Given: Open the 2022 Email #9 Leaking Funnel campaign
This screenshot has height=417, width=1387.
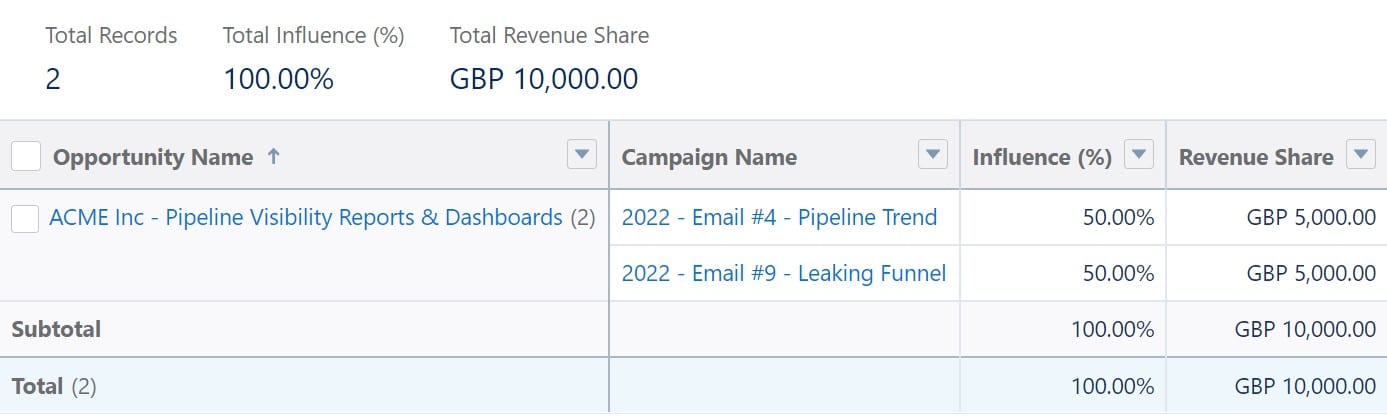Looking at the screenshot, I should 783,273.
